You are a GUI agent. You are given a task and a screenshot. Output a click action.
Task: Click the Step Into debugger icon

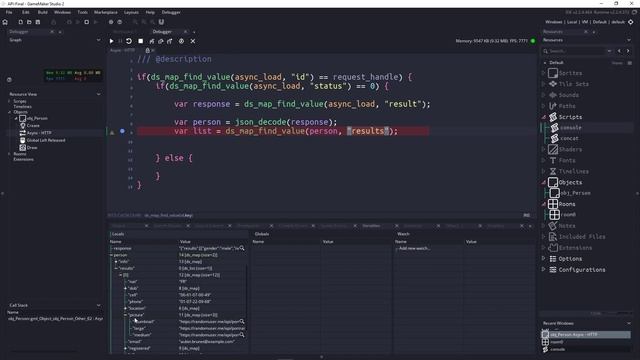pos(152,41)
